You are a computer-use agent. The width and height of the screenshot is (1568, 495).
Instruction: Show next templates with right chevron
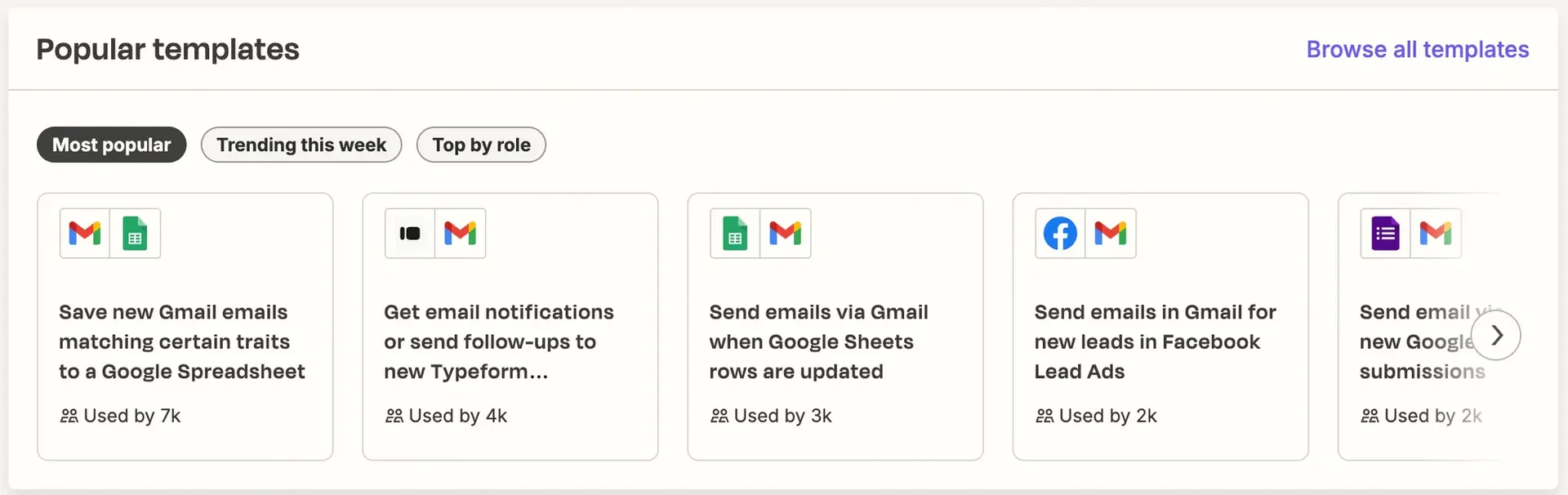[1496, 335]
